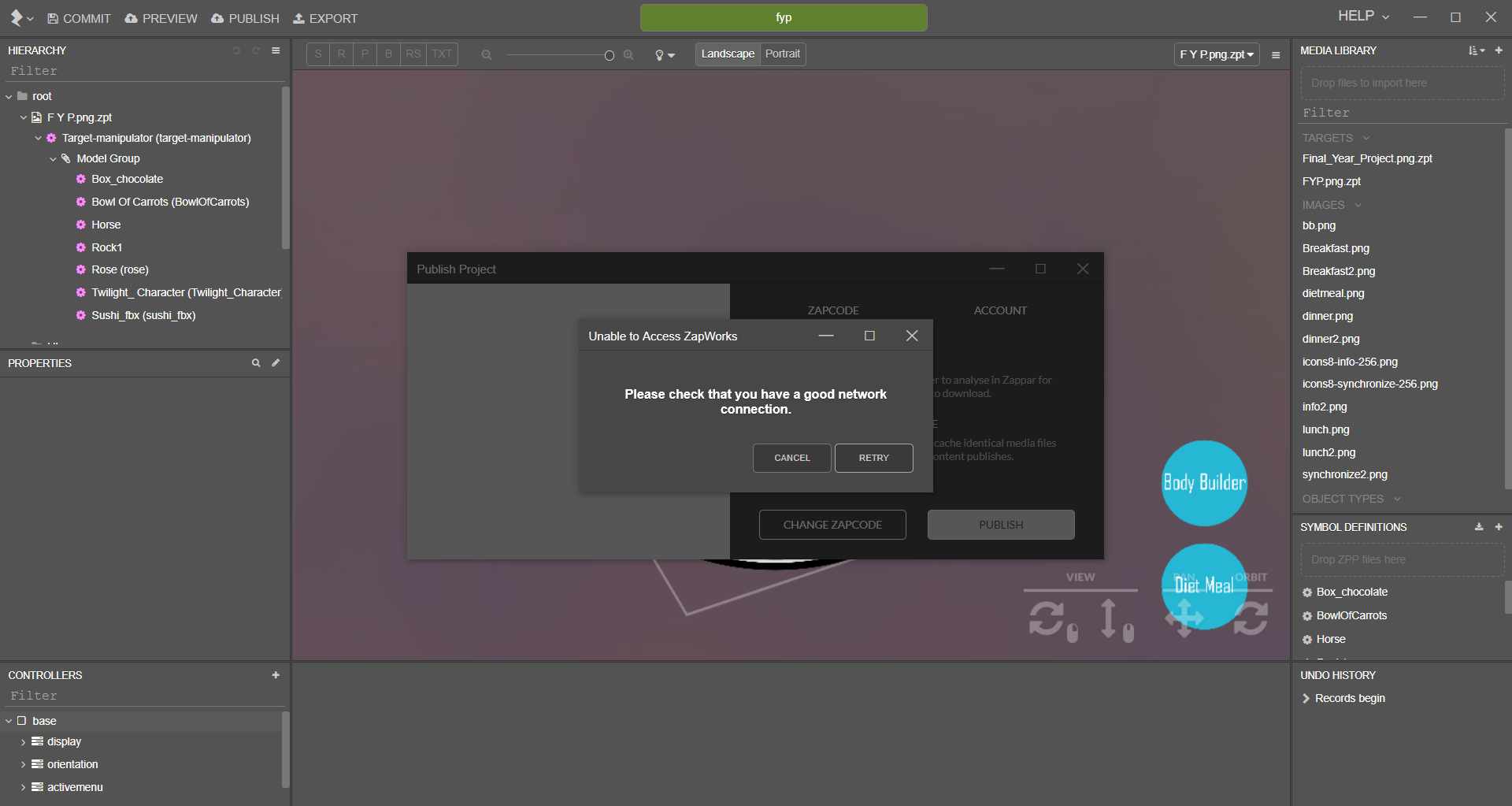Screen dimensions: 1512x806
Task: Click the undo arrow in the Hierarchy panel
Action: (236, 50)
